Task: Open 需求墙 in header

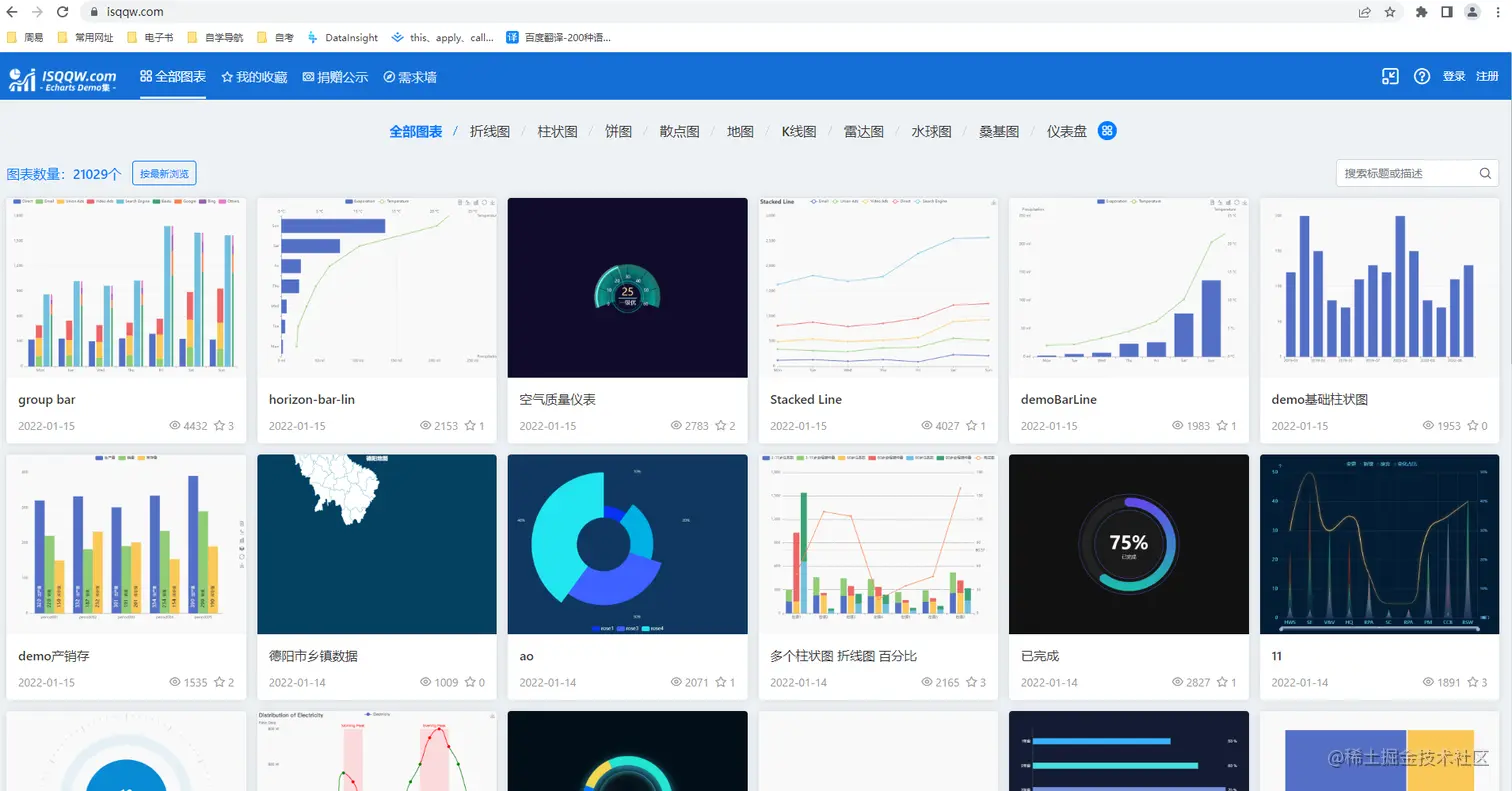Action: pyautogui.click(x=410, y=77)
